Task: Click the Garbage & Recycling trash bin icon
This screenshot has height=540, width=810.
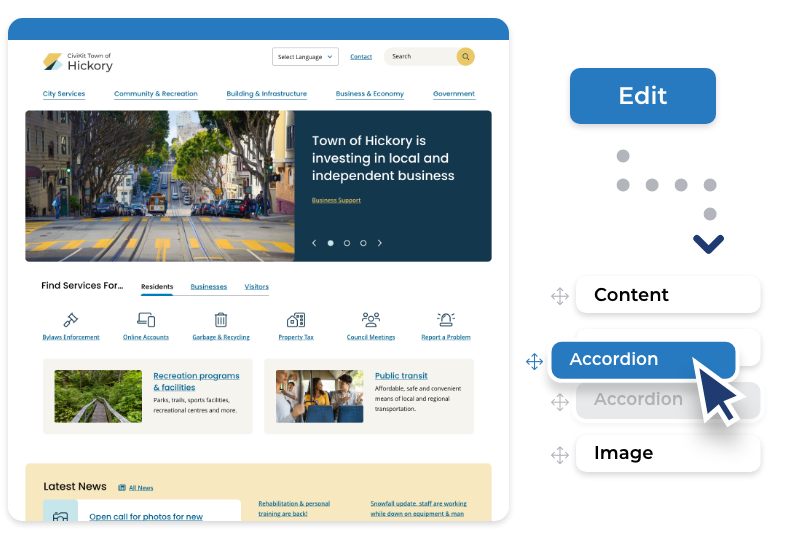Action: [x=221, y=320]
